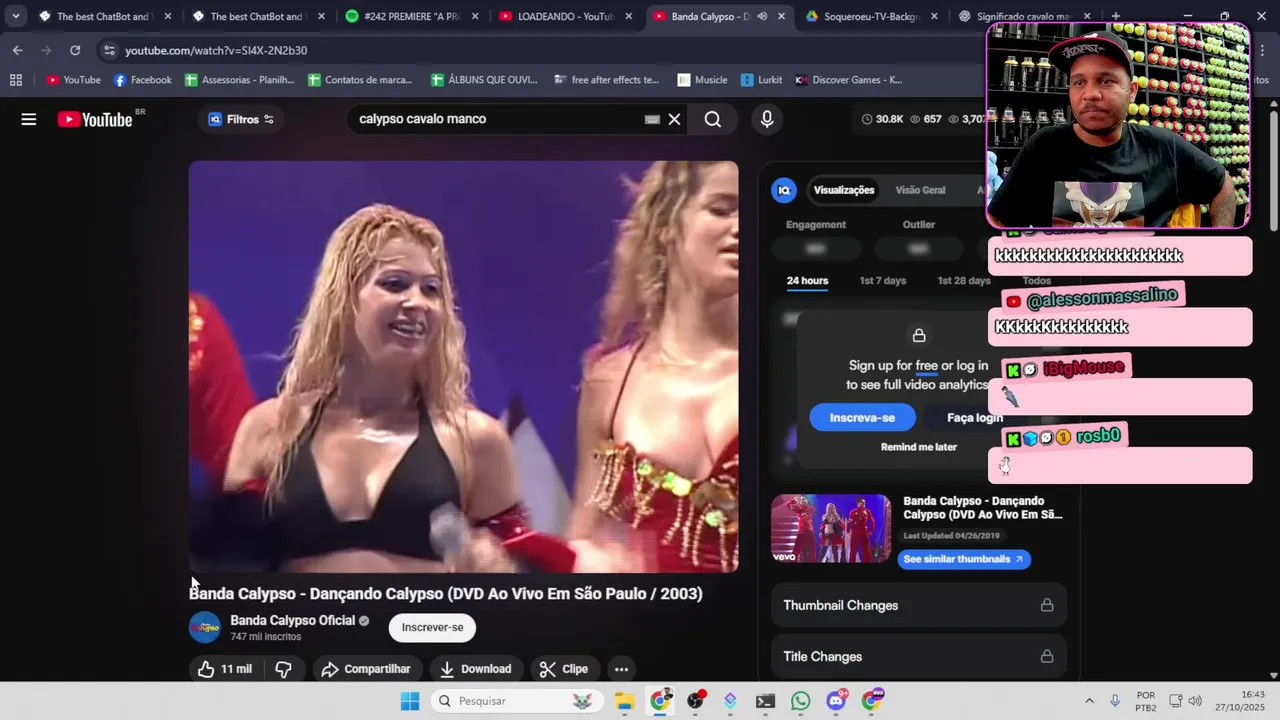Viewport: 1280px width, 720px height.
Task: Go to YouTube home via the logo
Action: (x=95, y=119)
